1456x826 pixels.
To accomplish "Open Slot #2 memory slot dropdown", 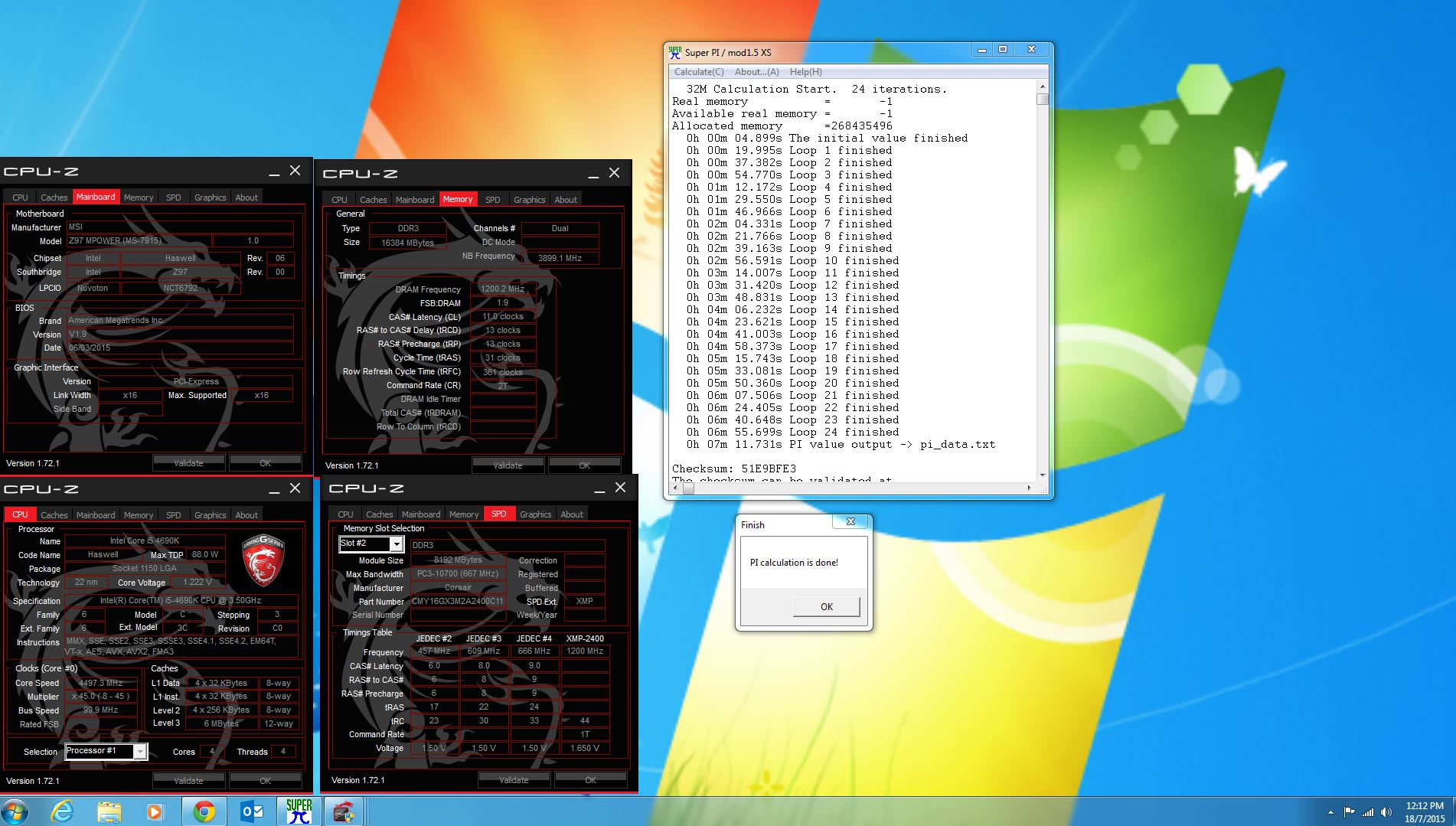I will [396, 544].
